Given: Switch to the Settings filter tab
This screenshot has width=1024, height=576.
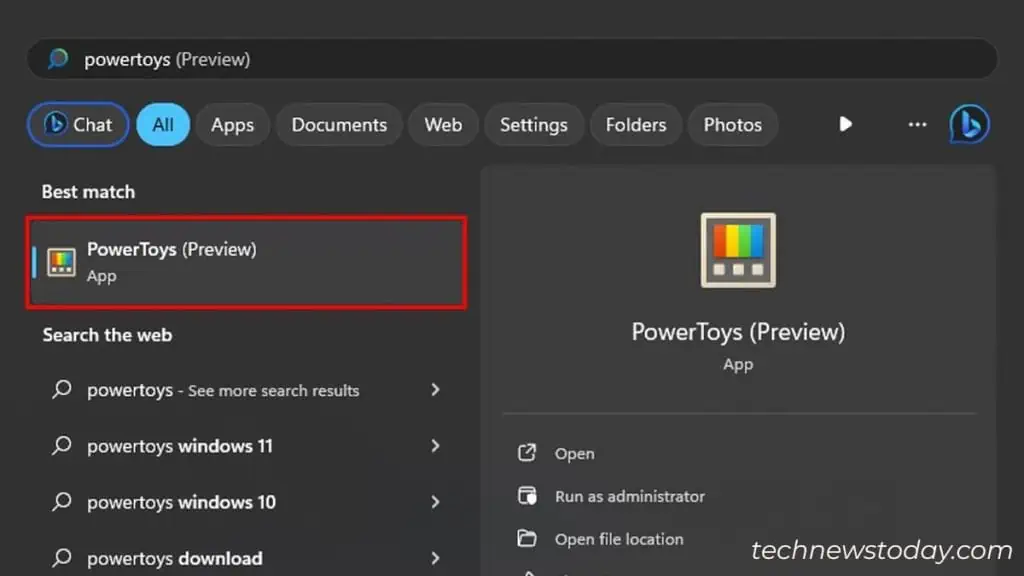Looking at the screenshot, I should (x=534, y=124).
